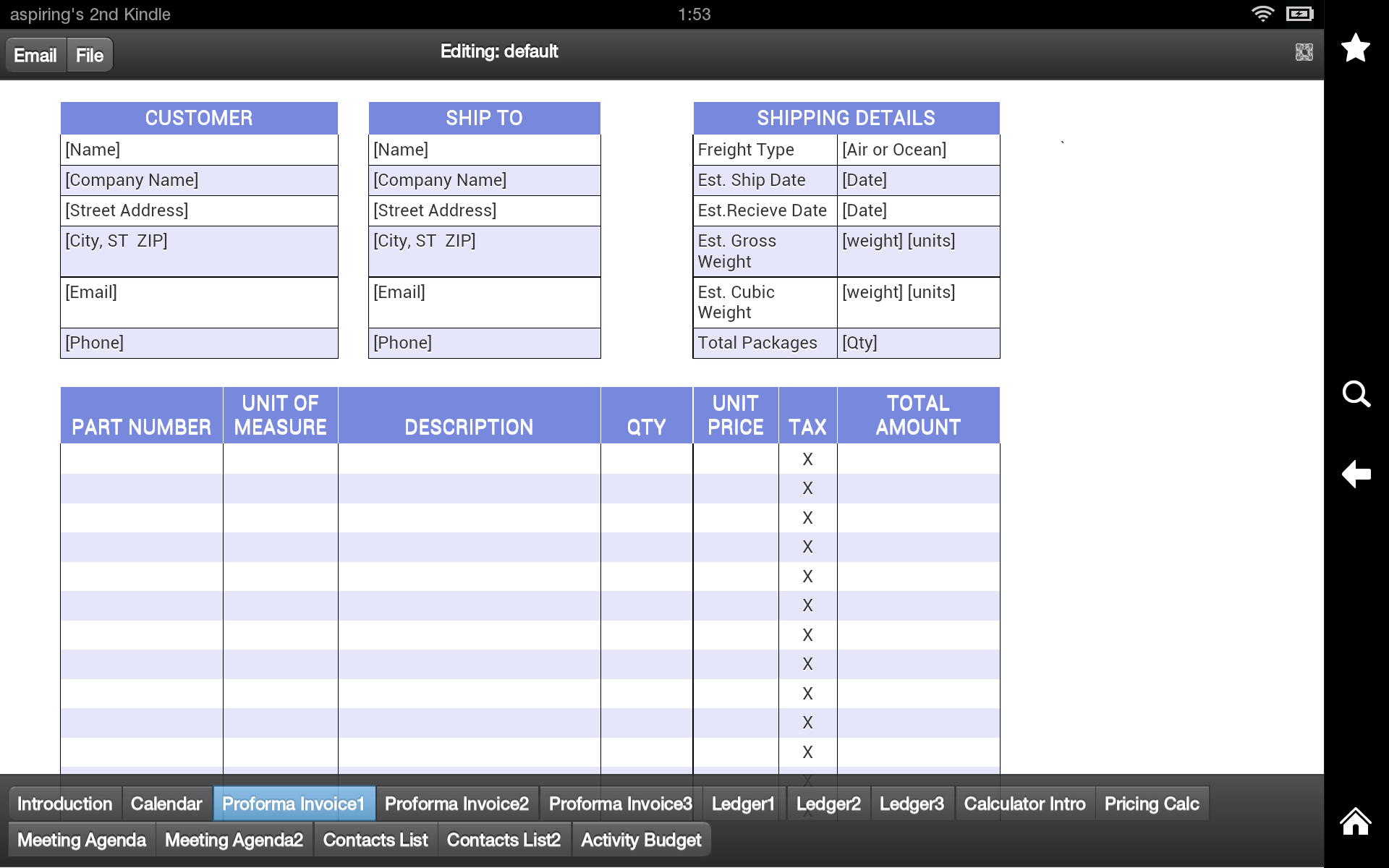Open the Calendar sheet
The image size is (1389, 868).
[x=166, y=803]
